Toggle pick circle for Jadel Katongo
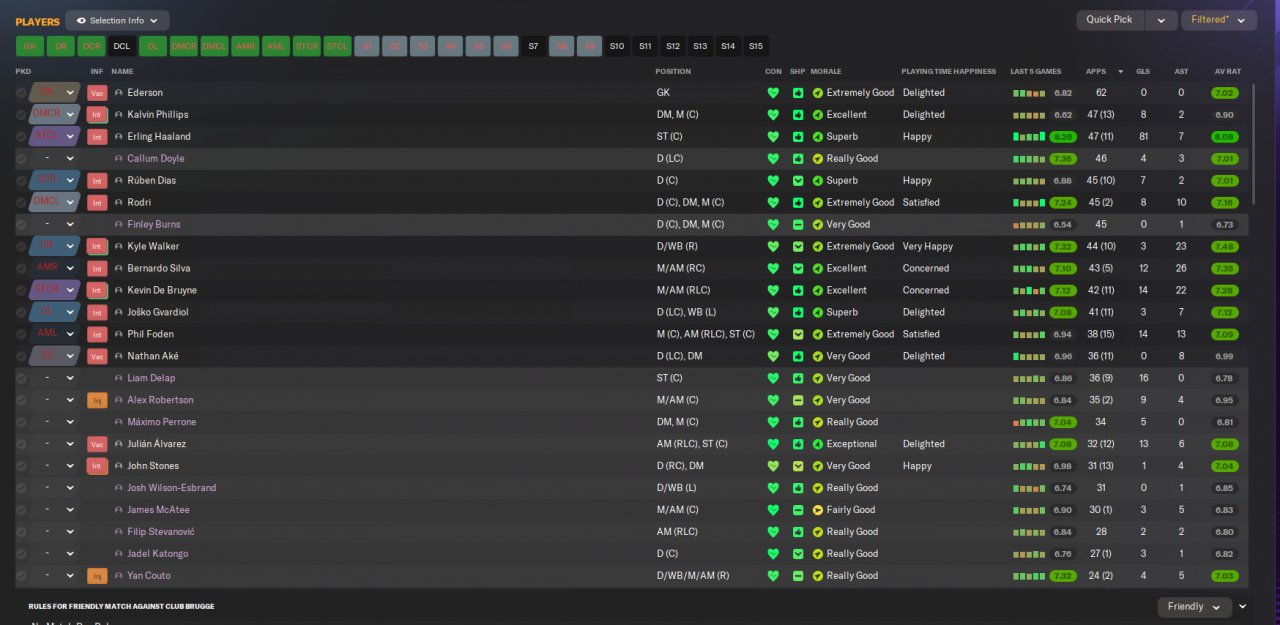The image size is (1280, 625). pos(21,554)
